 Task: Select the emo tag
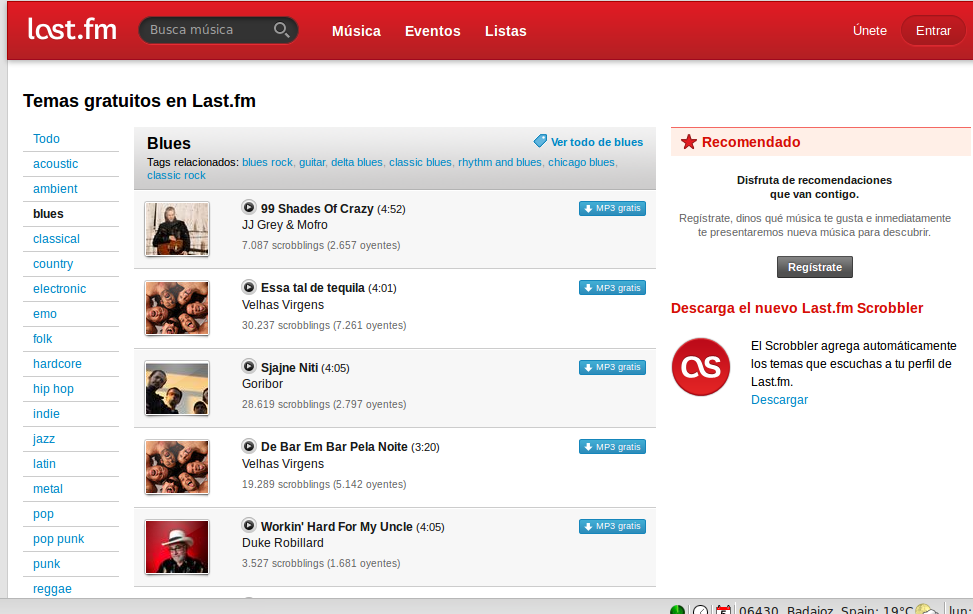point(45,314)
